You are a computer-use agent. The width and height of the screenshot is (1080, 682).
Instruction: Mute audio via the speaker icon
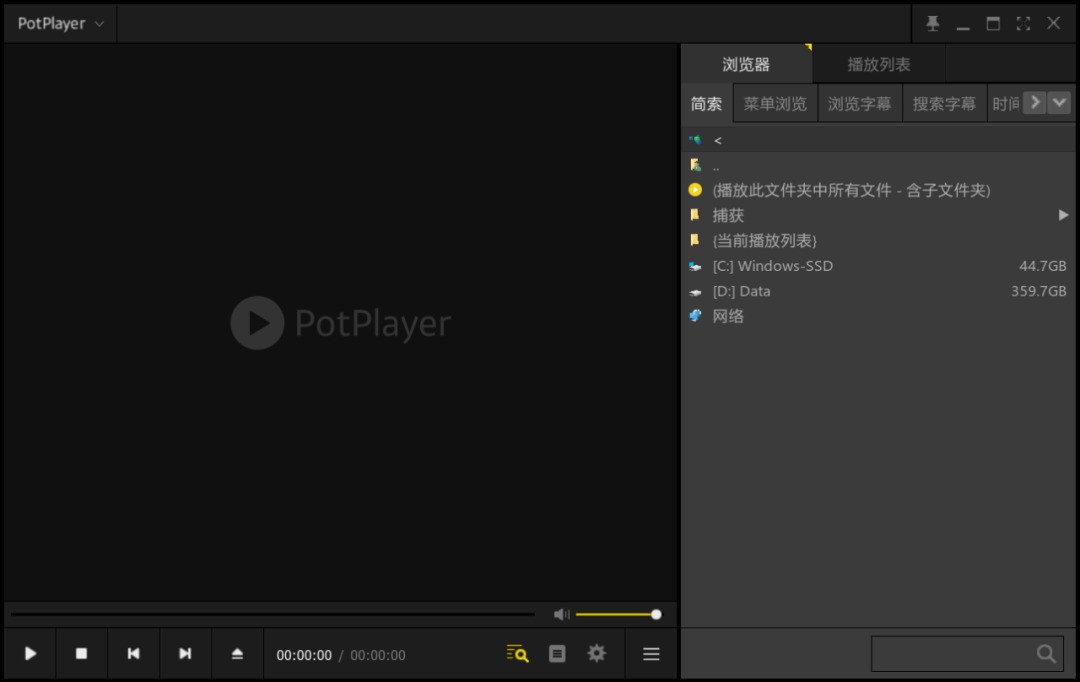point(561,614)
